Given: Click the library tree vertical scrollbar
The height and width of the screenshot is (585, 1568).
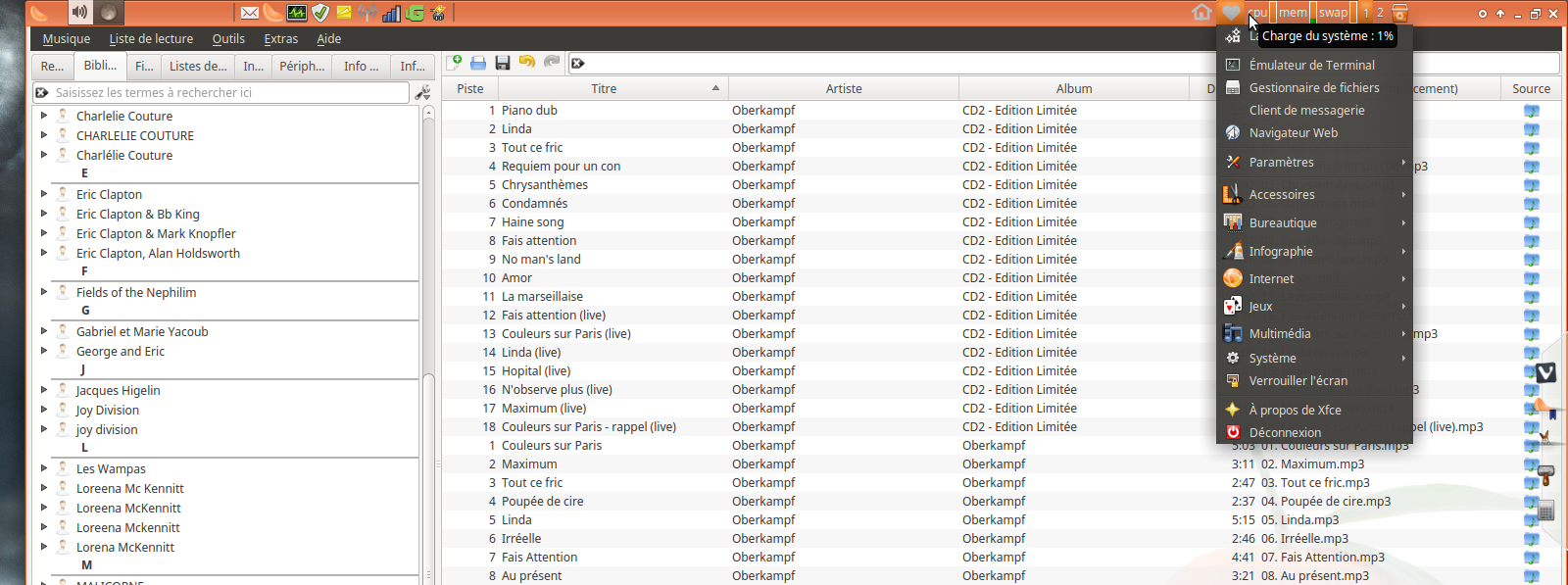Looking at the screenshot, I should (x=428, y=343).
